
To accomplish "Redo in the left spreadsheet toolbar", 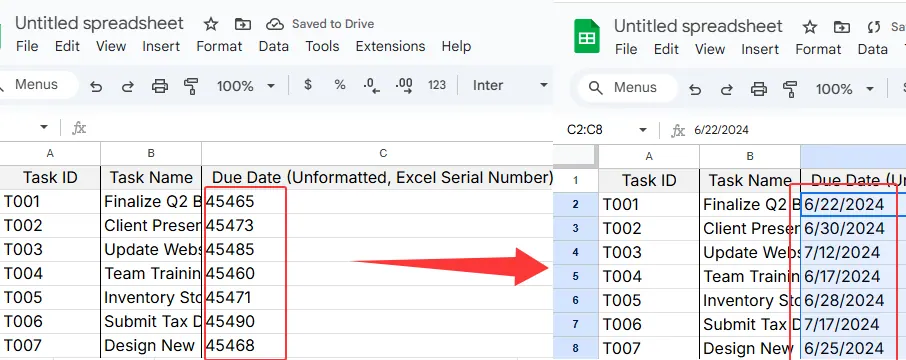I will 128,86.
